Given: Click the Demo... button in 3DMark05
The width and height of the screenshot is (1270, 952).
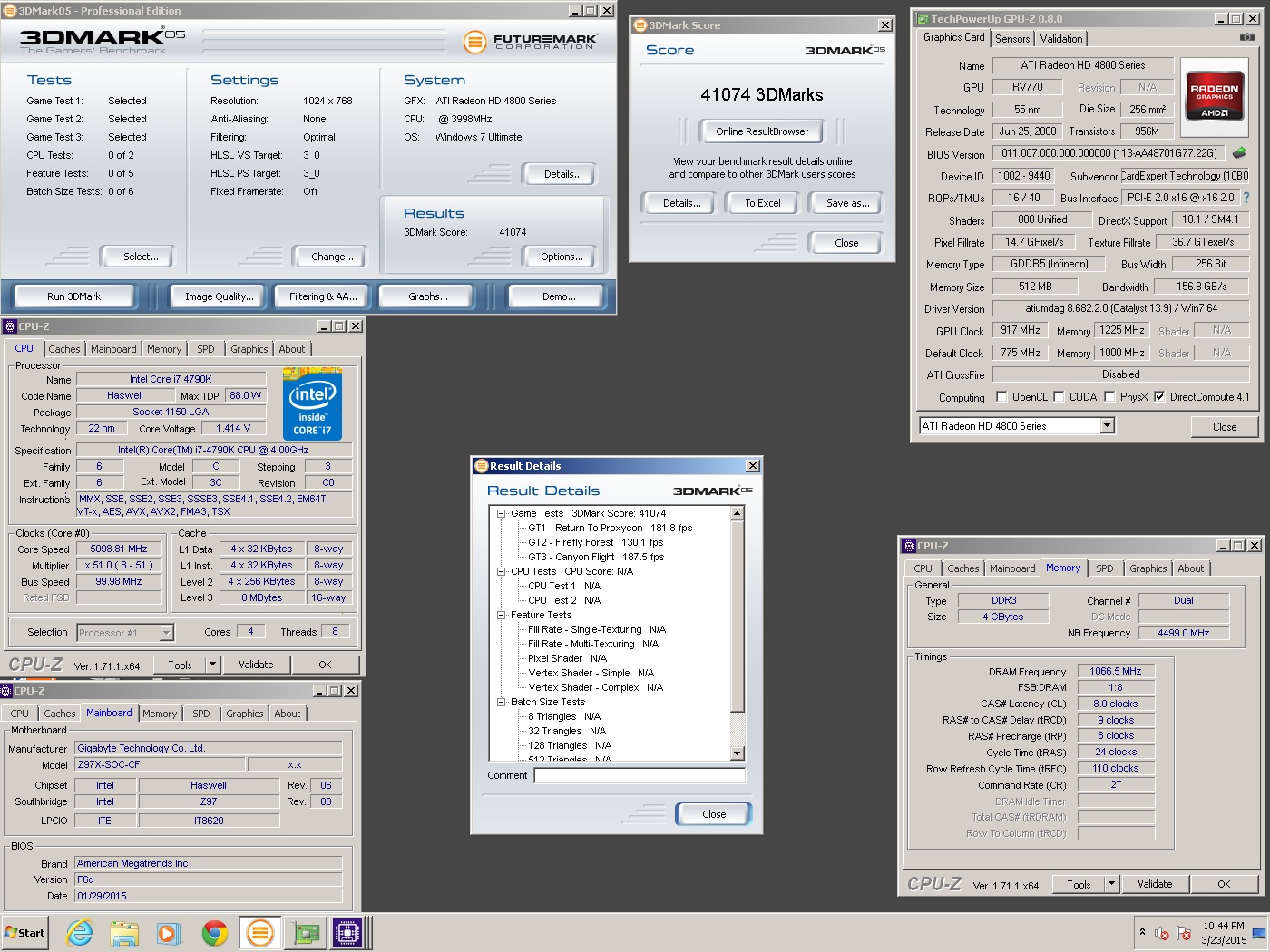Looking at the screenshot, I should click(x=559, y=296).
